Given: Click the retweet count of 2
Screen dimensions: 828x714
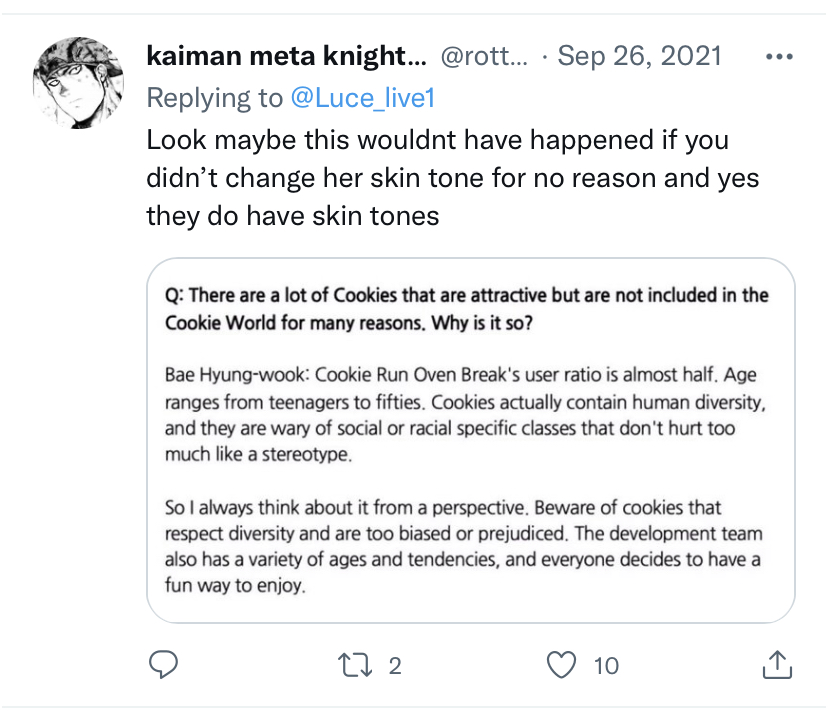Looking at the screenshot, I should (x=395, y=666).
